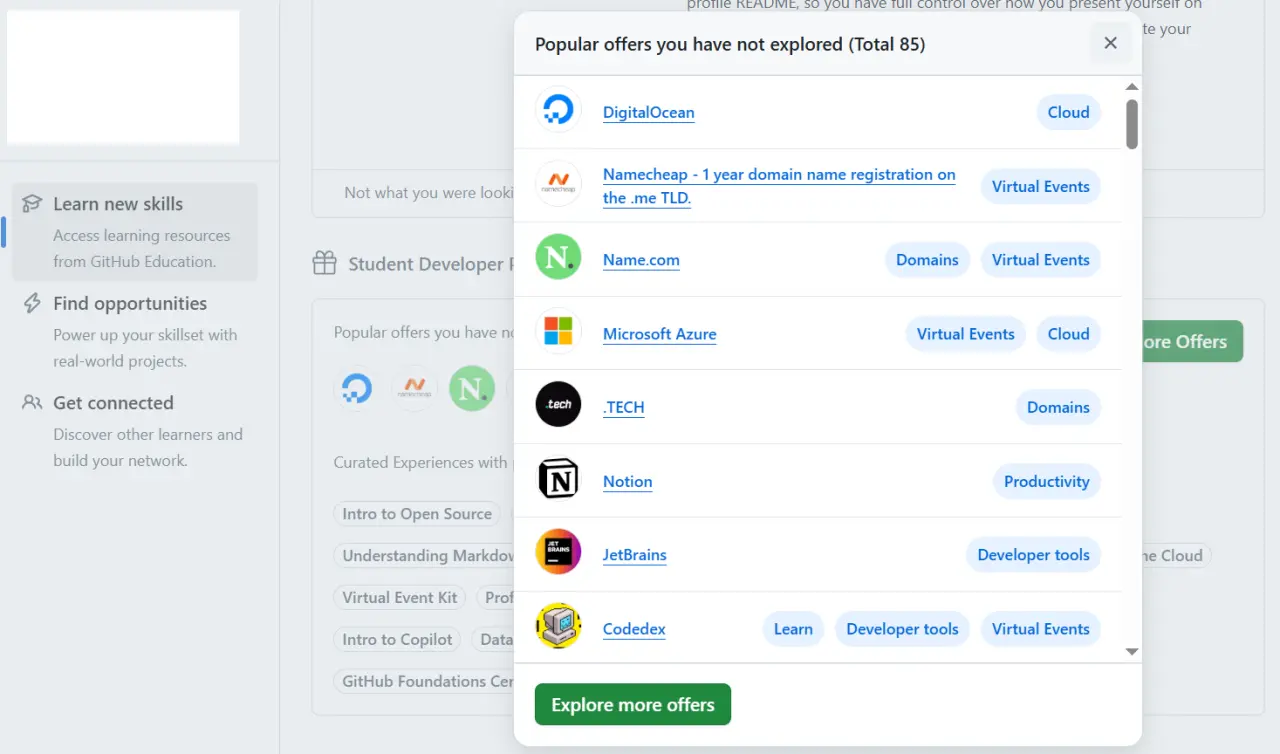1280x754 pixels.
Task: Select Find opportunities in the sidebar
Action: click(135, 331)
